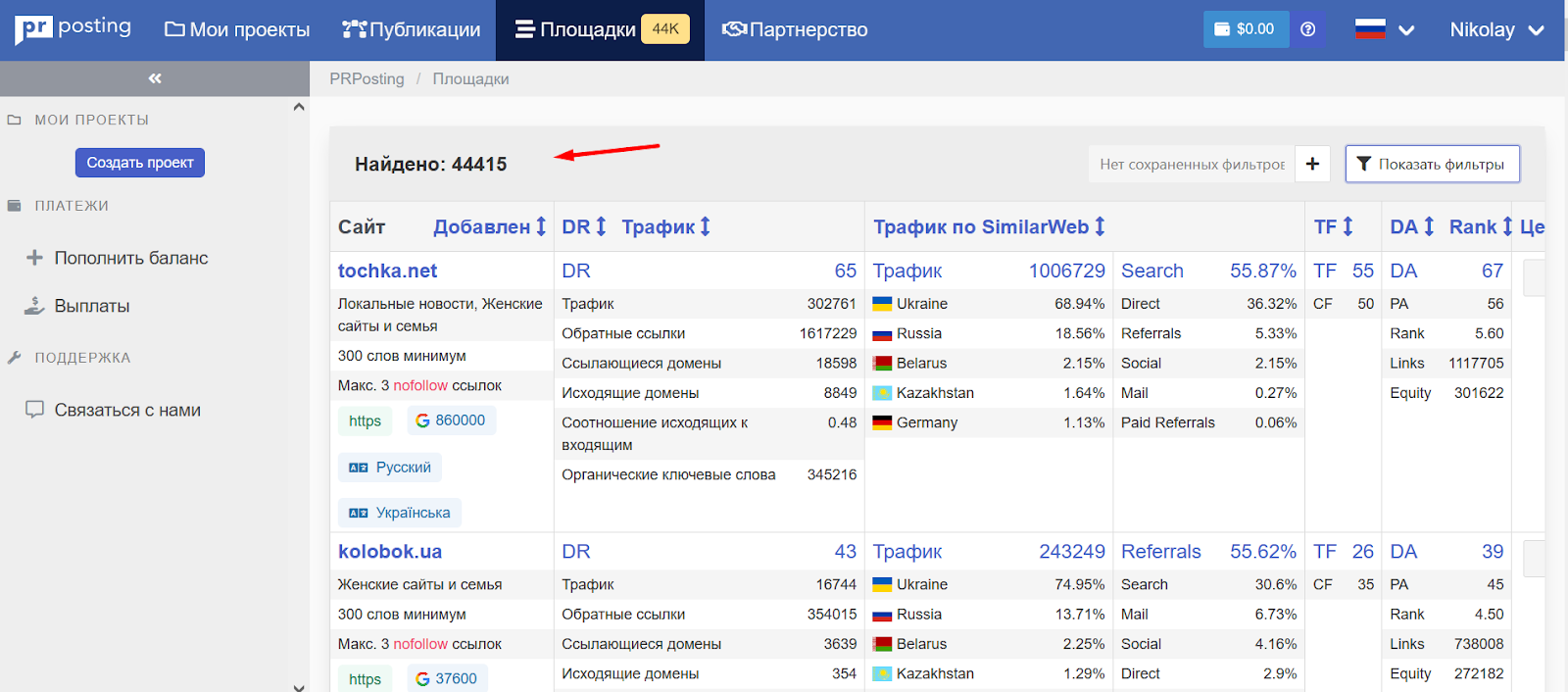Click the Создать проект button

[140, 163]
